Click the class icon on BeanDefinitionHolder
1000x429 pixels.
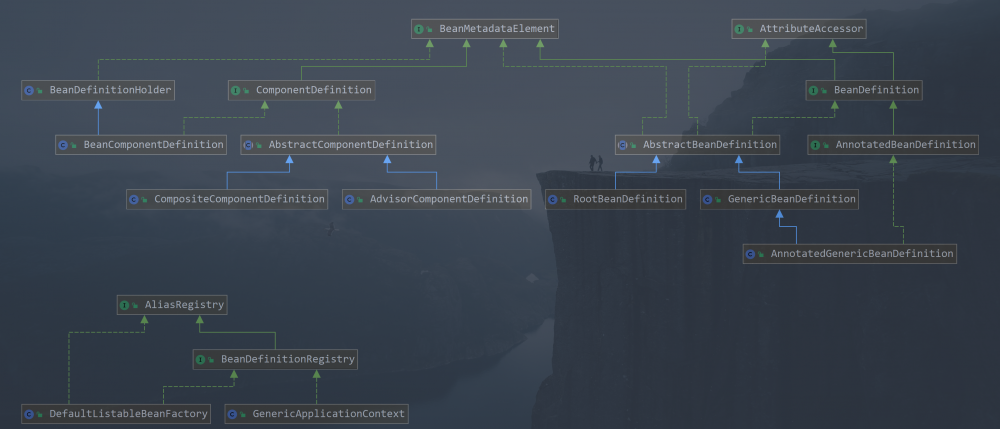point(30,90)
